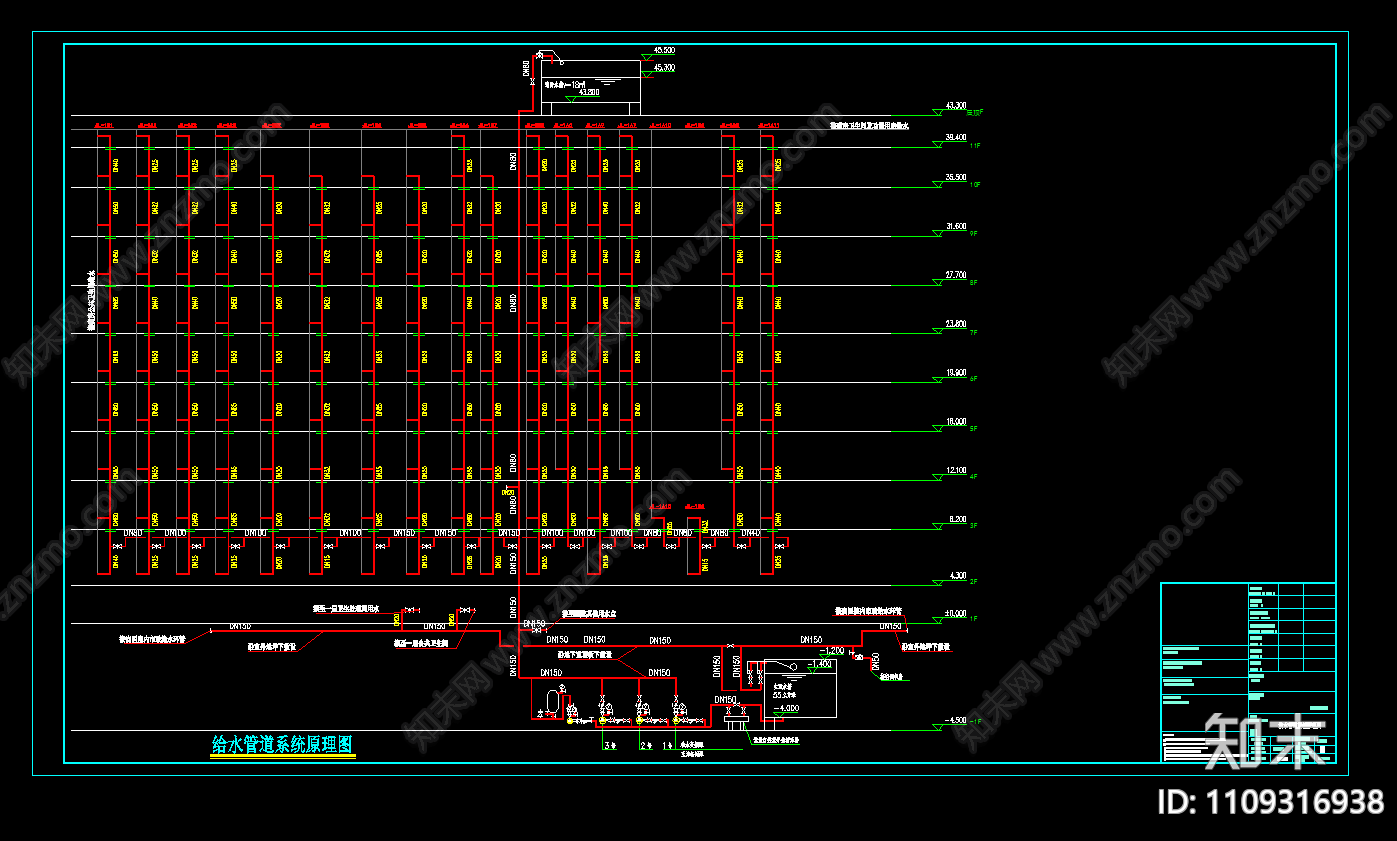Select the 6F floor label
Viewport: 1397px width, 841px height.
pyautogui.click(x=973, y=380)
